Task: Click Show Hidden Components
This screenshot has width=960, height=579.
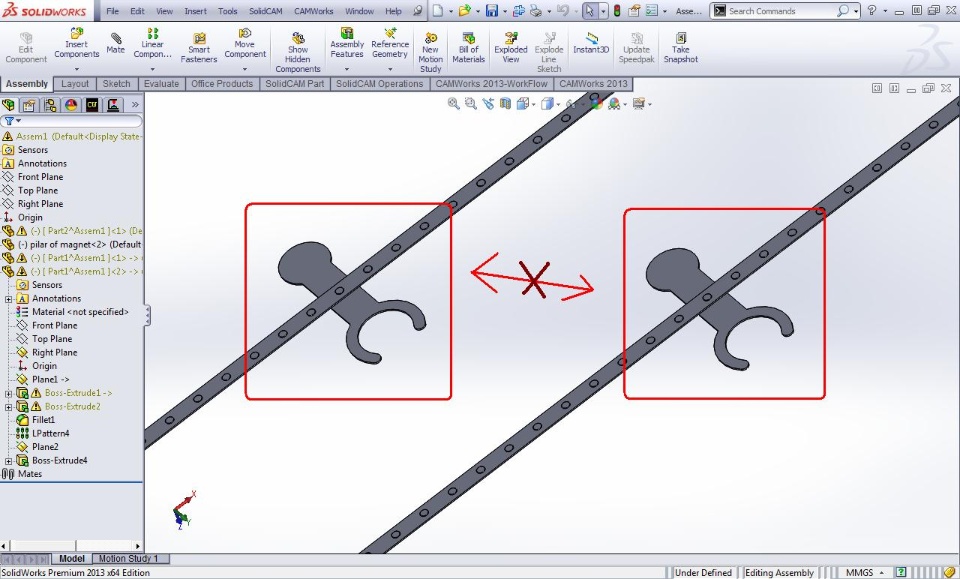Action: point(298,53)
